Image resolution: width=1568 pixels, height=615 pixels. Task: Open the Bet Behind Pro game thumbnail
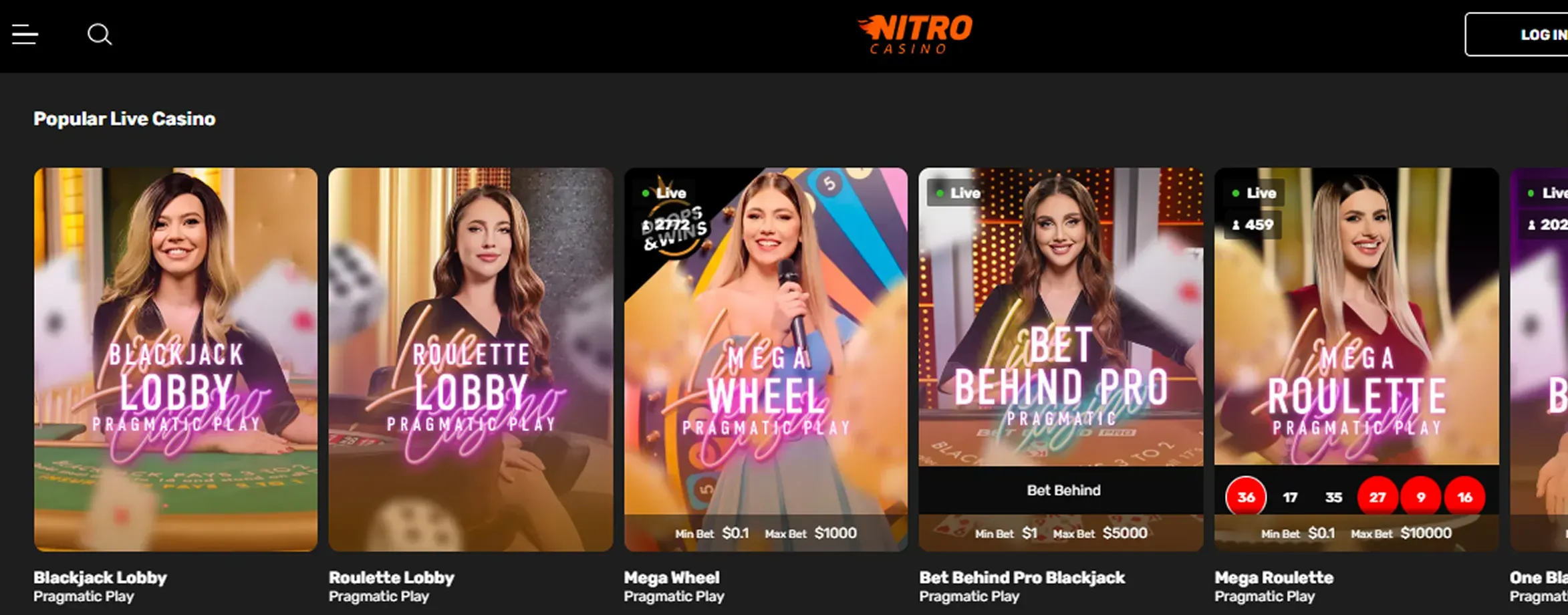click(1061, 360)
